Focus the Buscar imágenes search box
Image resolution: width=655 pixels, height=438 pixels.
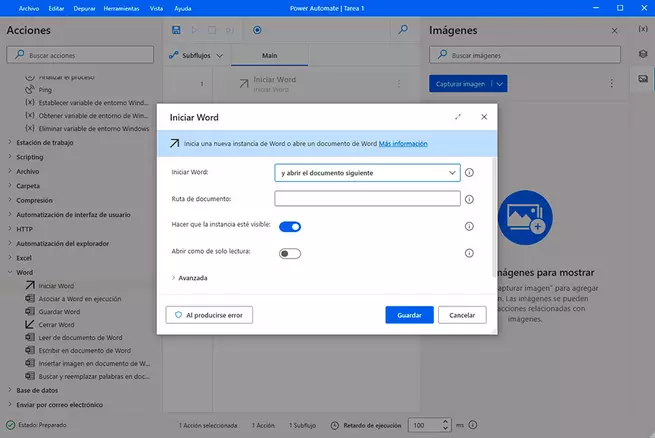(525, 55)
